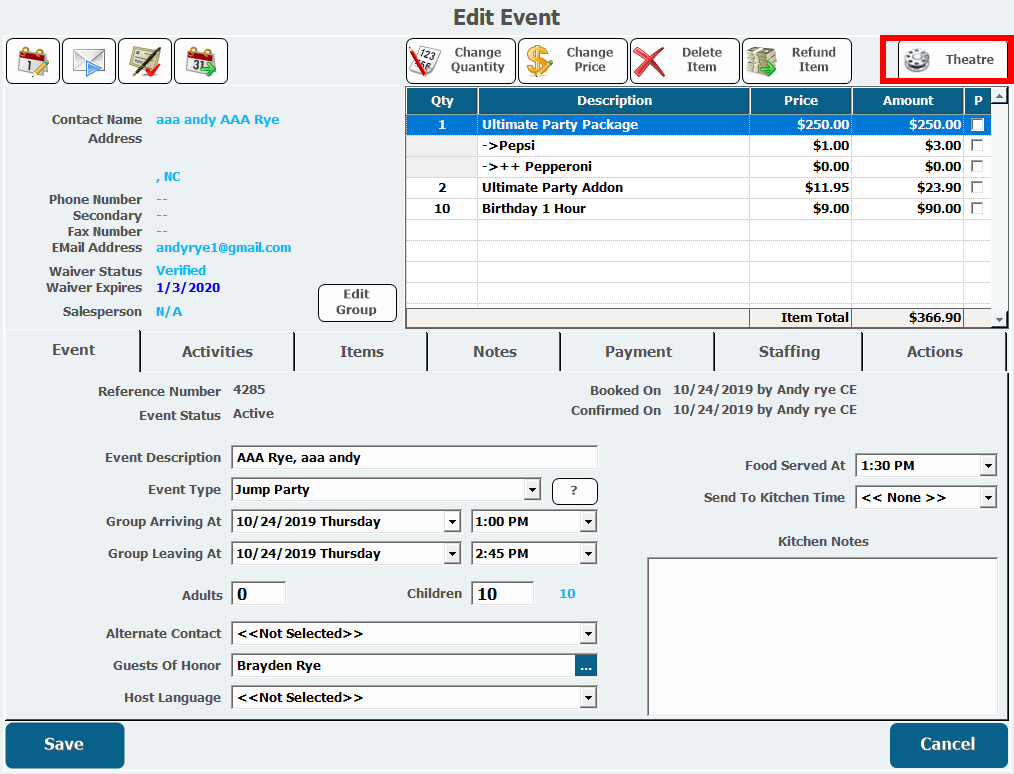Image resolution: width=1014 pixels, height=774 pixels.
Task: Click the Save button
Action: 65,745
